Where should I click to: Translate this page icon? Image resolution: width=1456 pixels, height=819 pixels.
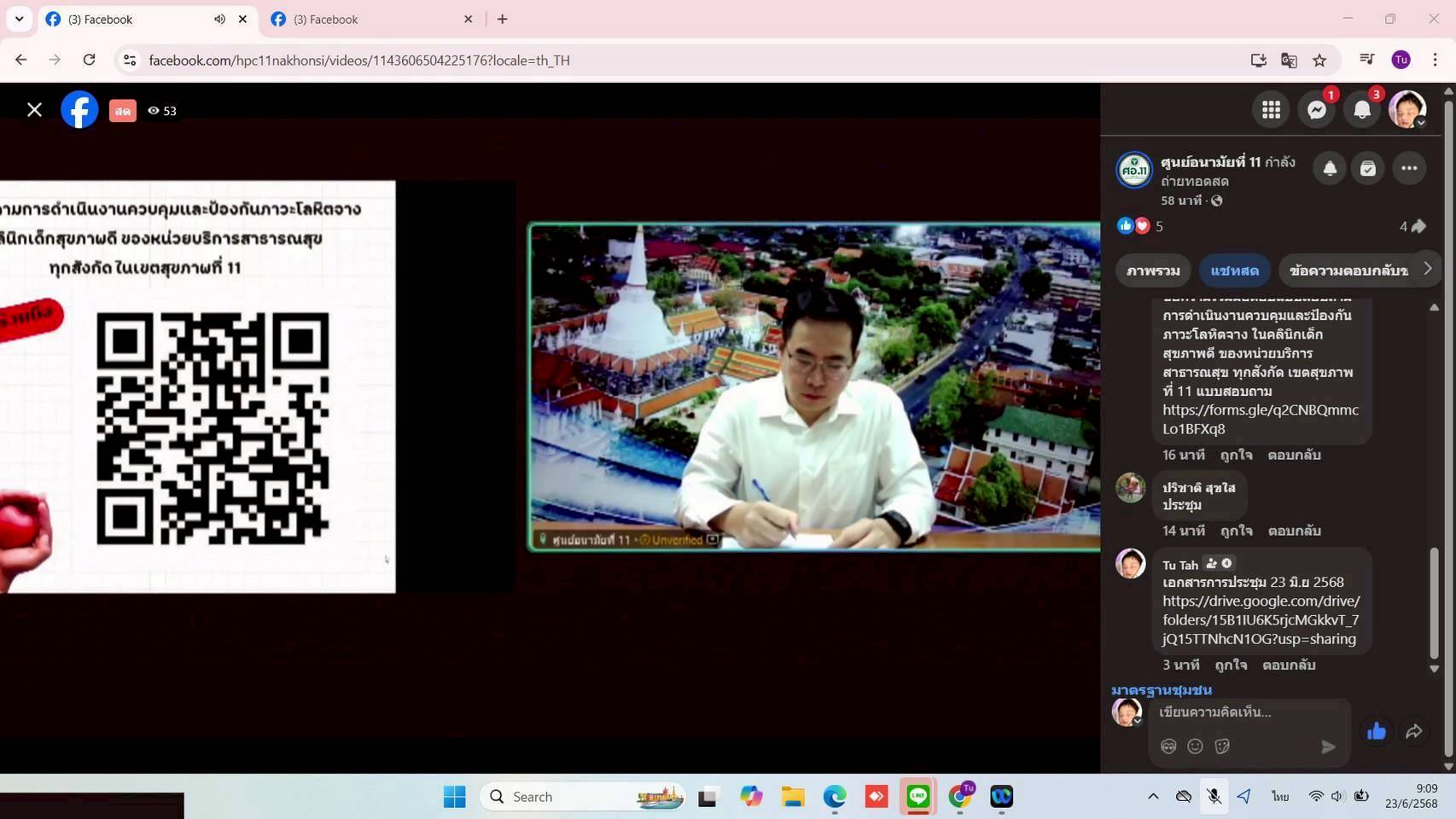[1289, 60]
